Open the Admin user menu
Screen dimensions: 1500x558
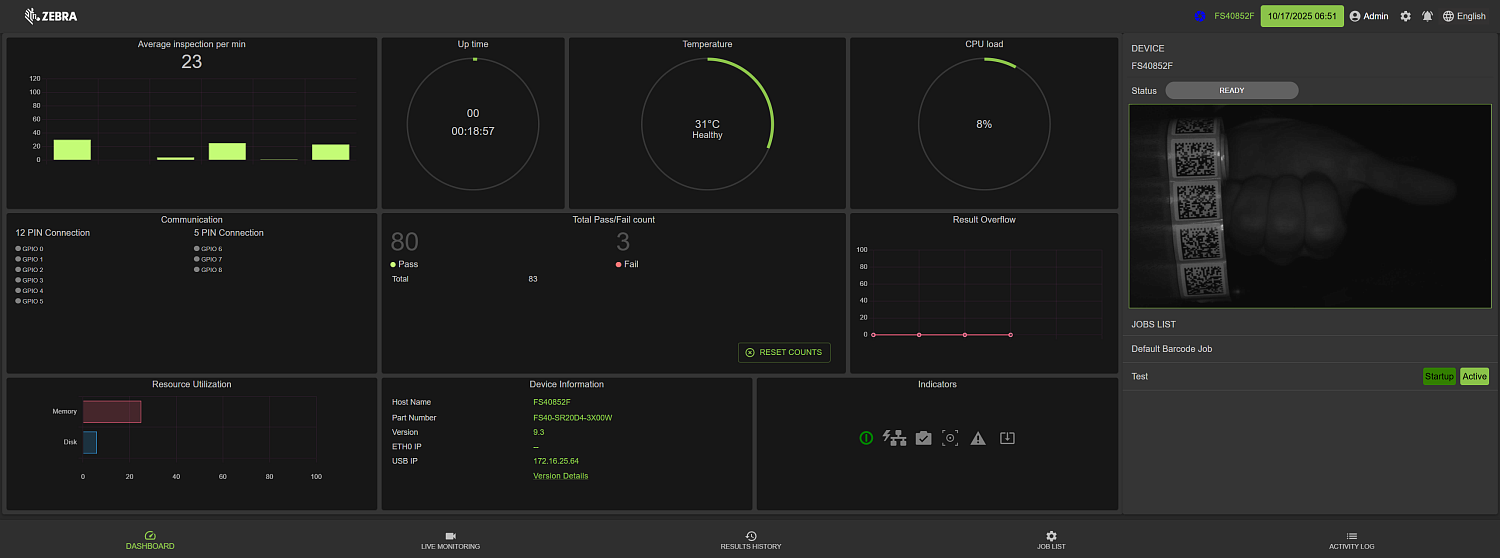click(1369, 16)
